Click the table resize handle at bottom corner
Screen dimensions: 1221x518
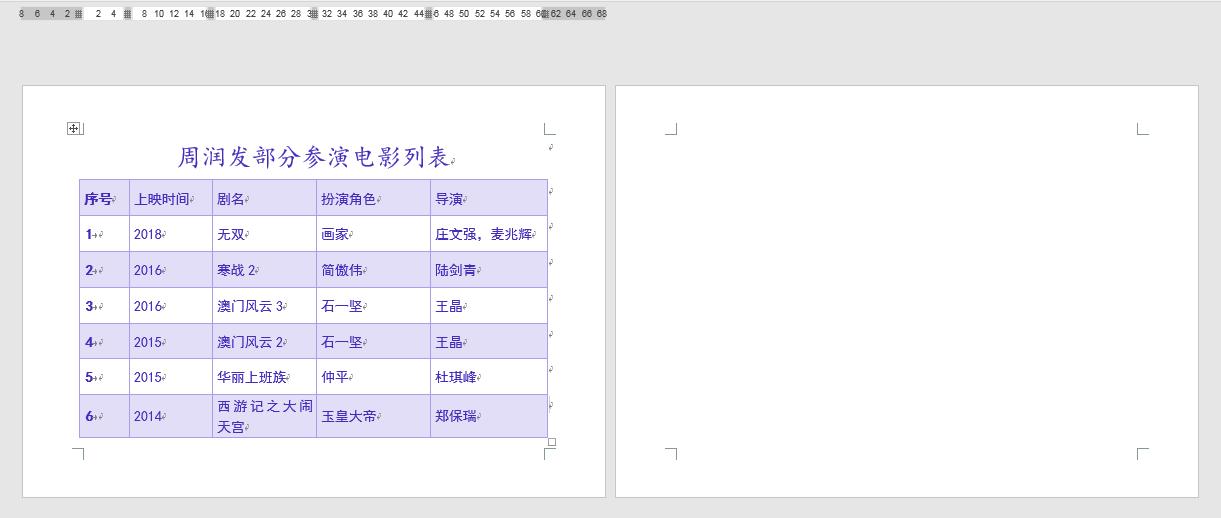552,442
